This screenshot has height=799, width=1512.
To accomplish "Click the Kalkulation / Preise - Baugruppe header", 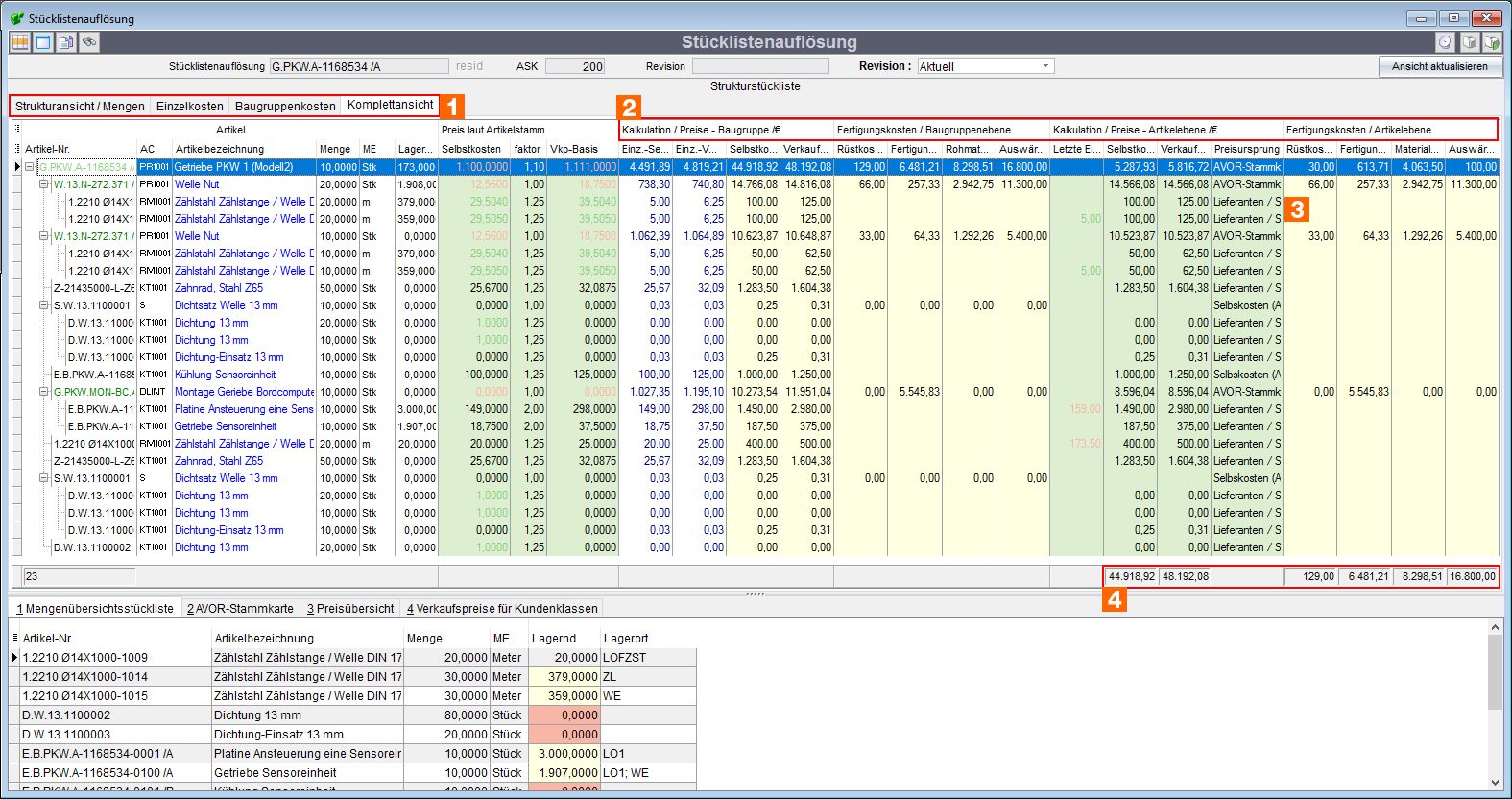I will point(726,130).
